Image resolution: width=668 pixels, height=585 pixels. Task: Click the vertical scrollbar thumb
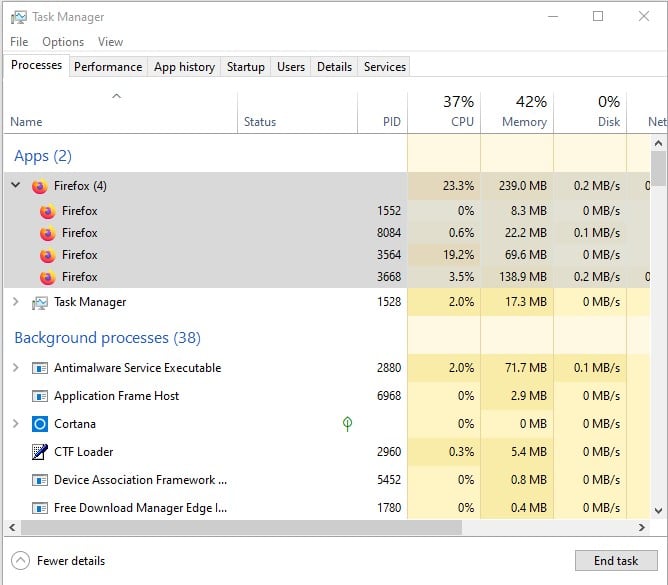pyautogui.click(x=658, y=169)
